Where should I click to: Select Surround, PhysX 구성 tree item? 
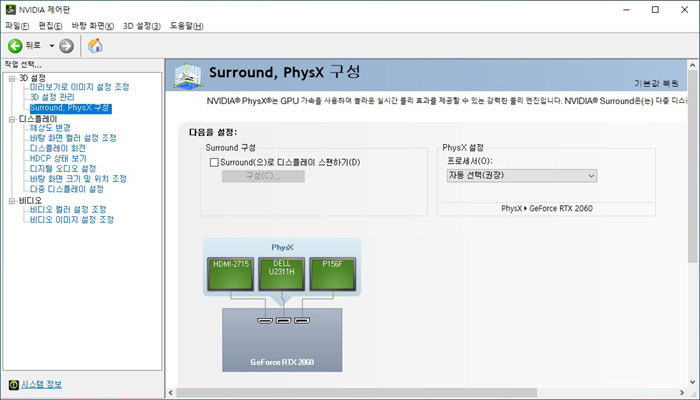70,108
